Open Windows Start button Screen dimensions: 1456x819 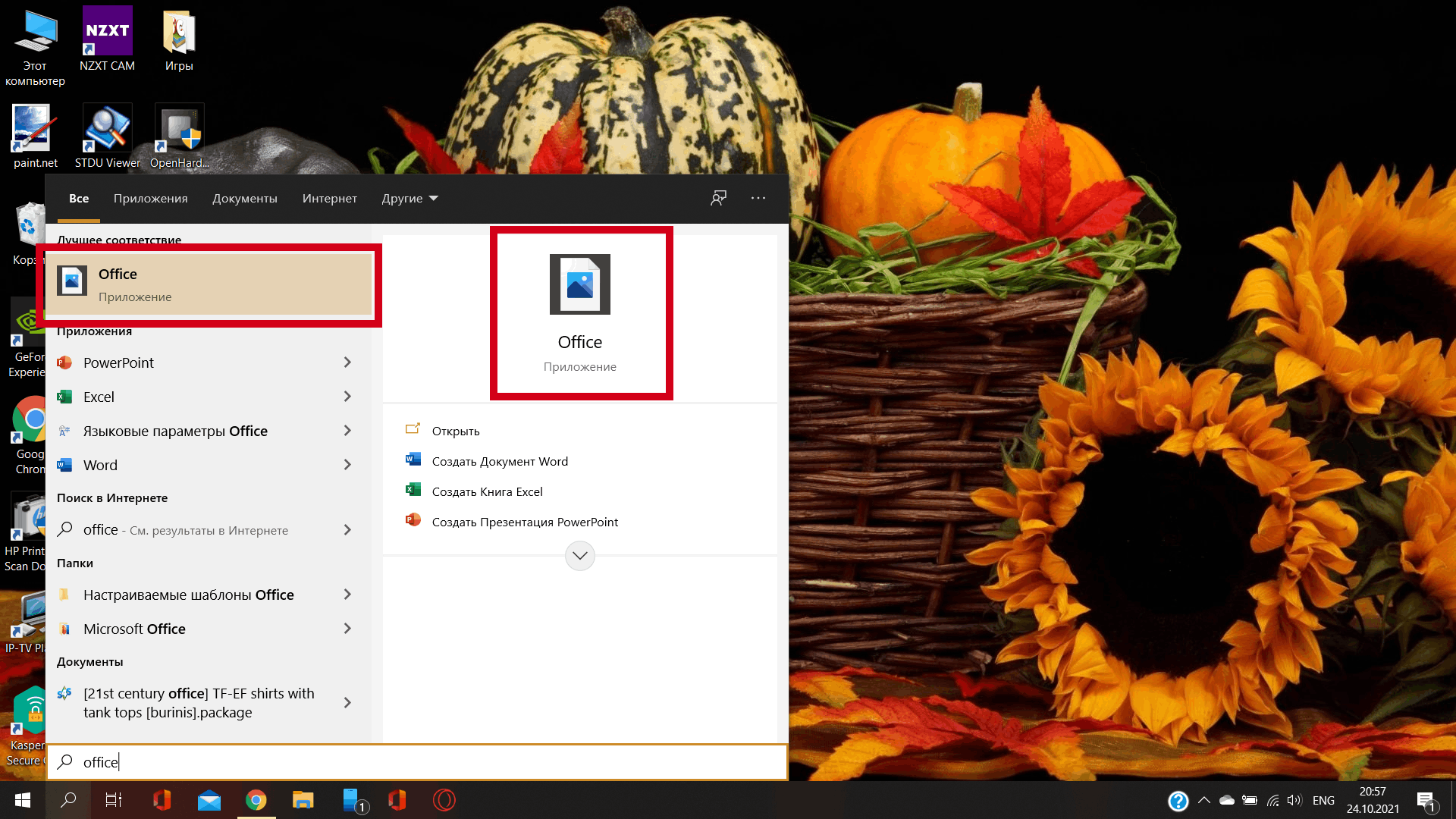click(23, 800)
